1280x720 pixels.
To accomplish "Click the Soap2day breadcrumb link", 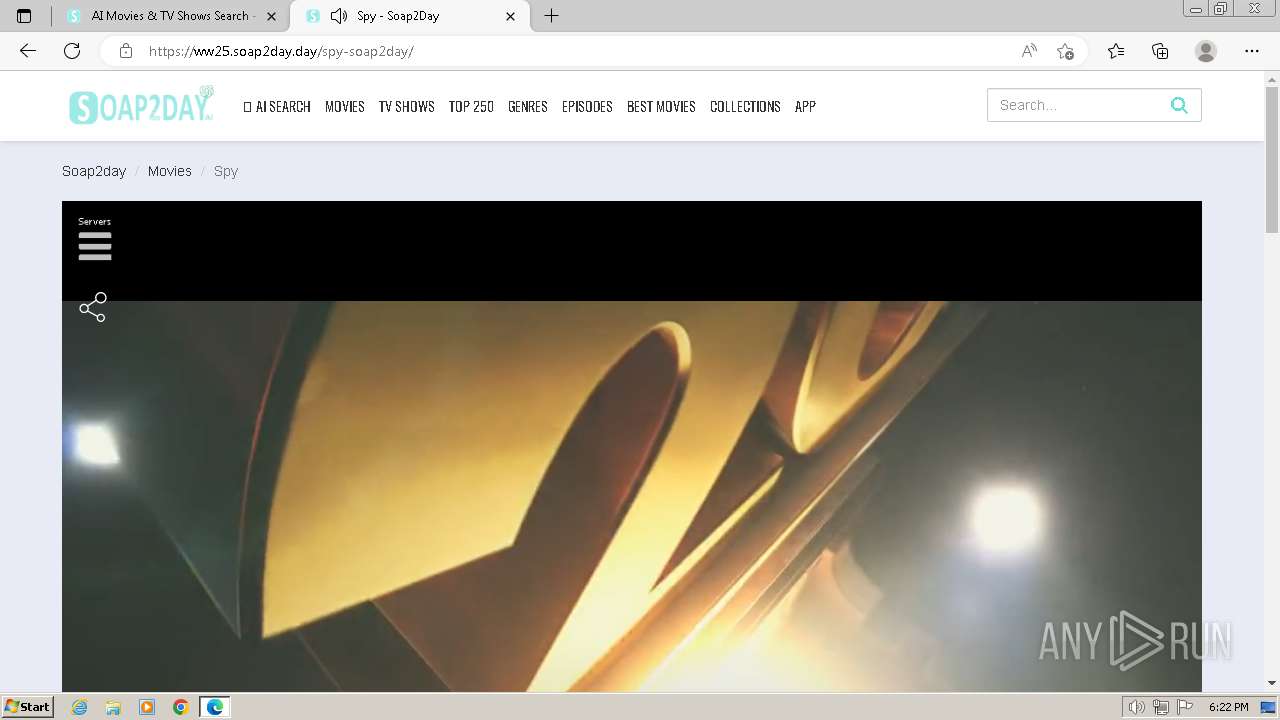I will pyautogui.click(x=94, y=171).
